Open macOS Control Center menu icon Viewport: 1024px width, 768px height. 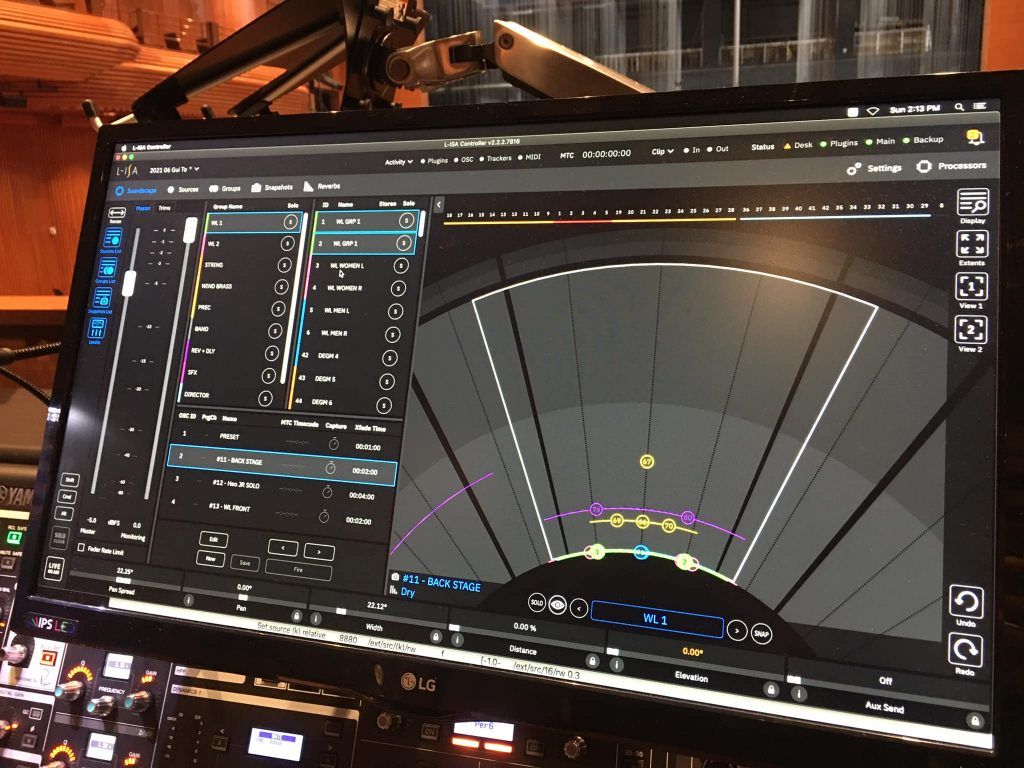click(x=980, y=105)
